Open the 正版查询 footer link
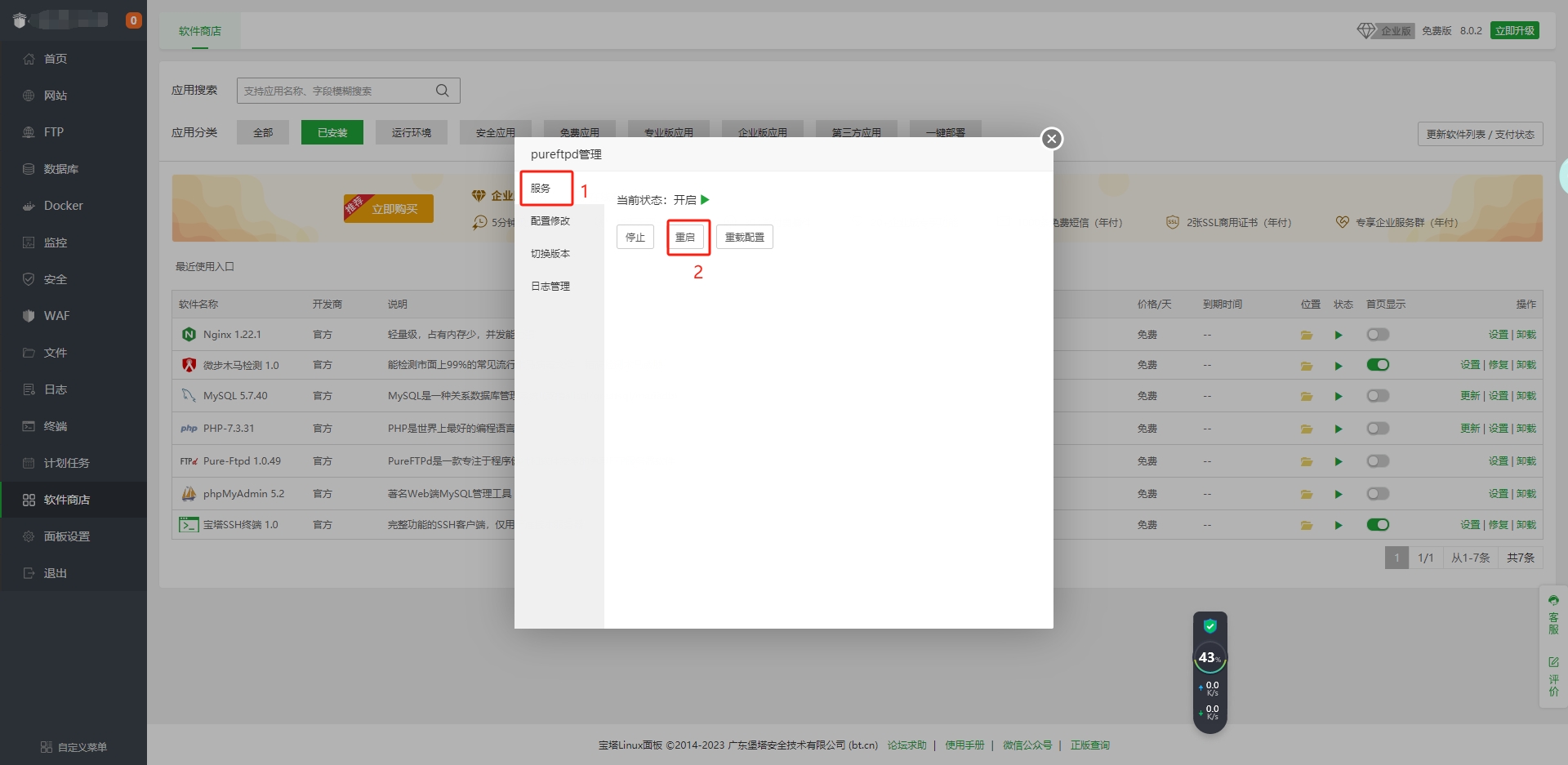Viewport: 1568px width, 765px height. click(1090, 745)
